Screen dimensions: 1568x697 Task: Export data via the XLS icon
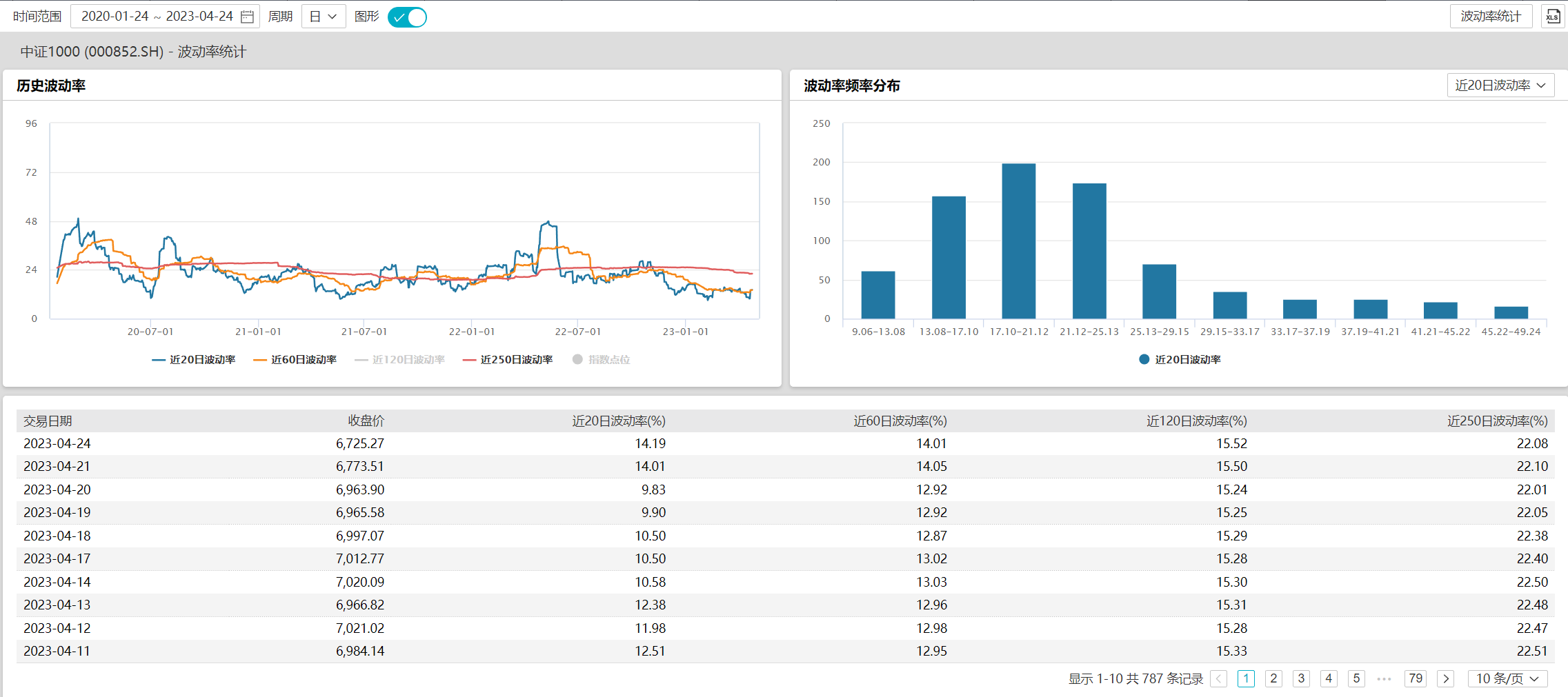[1552, 17]
